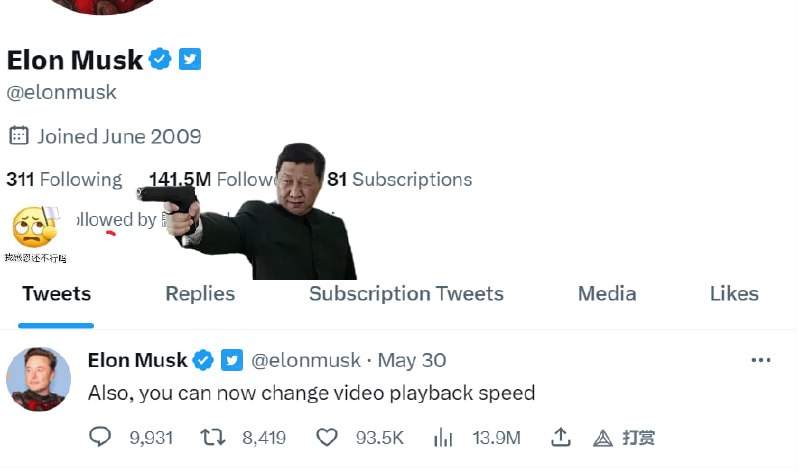Switch to the Replies tab
Image resolution: width=800 pixels, height=472 pixels.
click(x=200, y=293)
